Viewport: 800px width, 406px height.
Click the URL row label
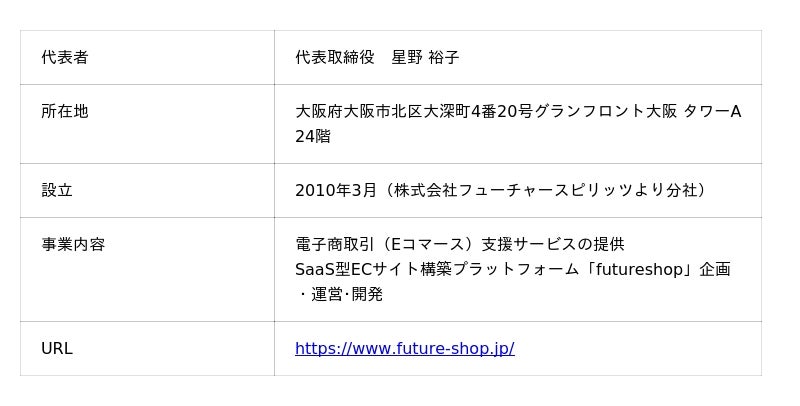(x=56, y=349)
